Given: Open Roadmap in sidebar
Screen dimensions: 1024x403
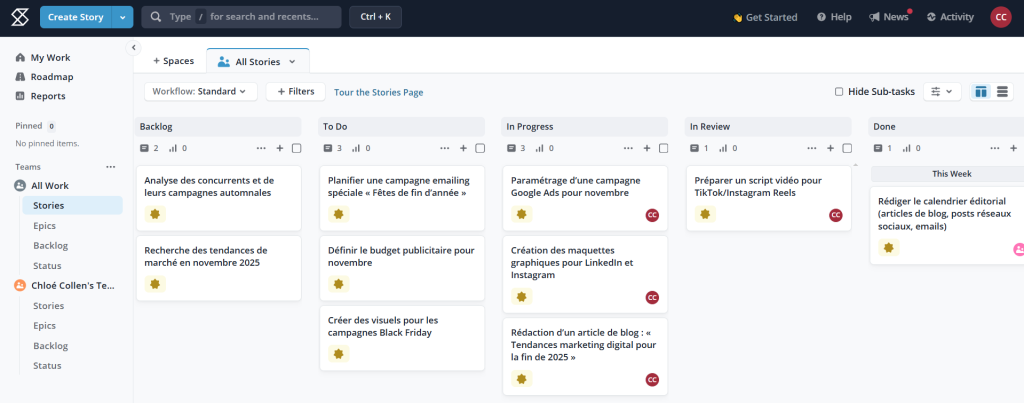Looking at the screenshot, I should [51, 77].
